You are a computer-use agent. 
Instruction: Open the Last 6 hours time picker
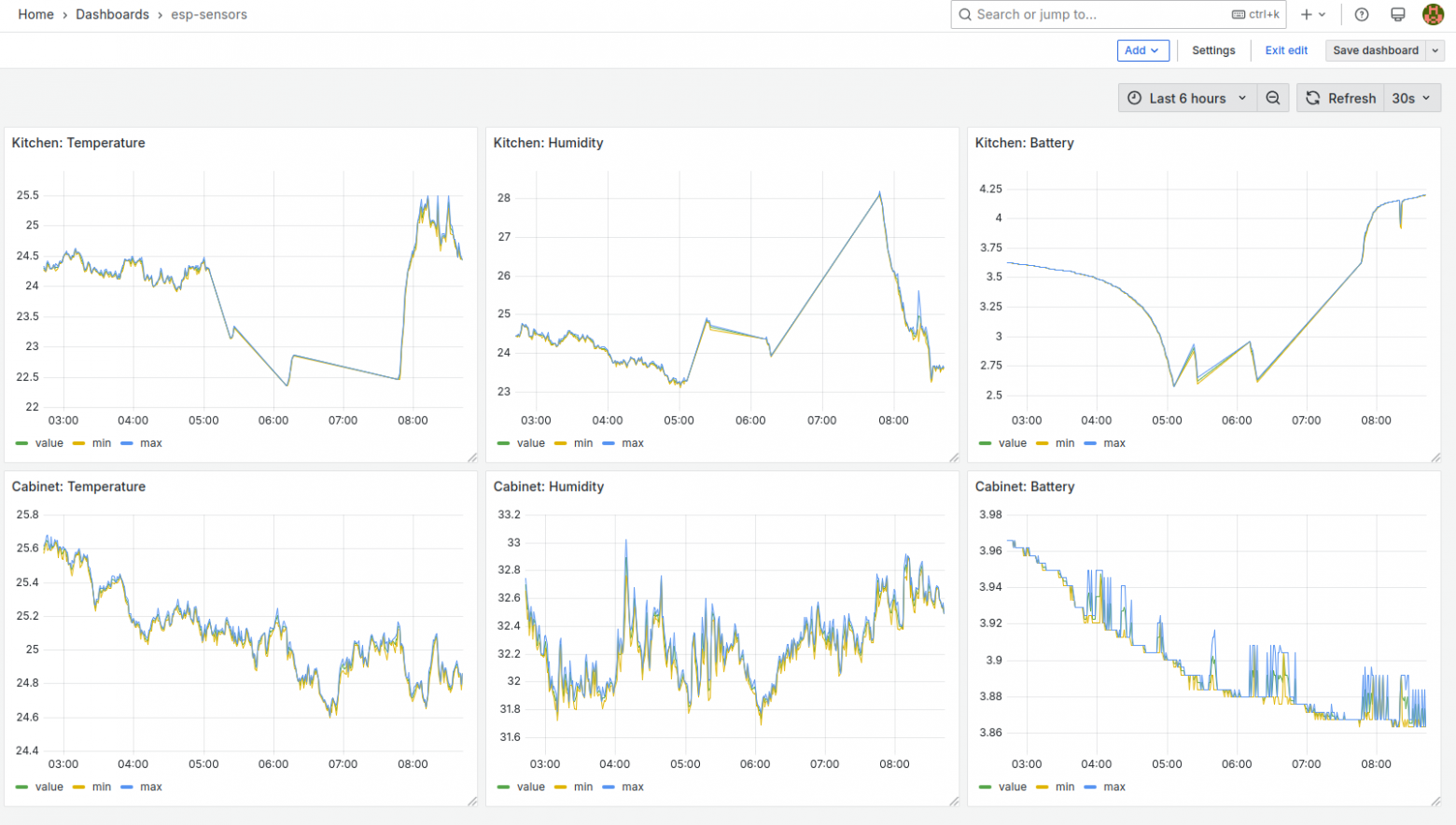coord(1187,98)
